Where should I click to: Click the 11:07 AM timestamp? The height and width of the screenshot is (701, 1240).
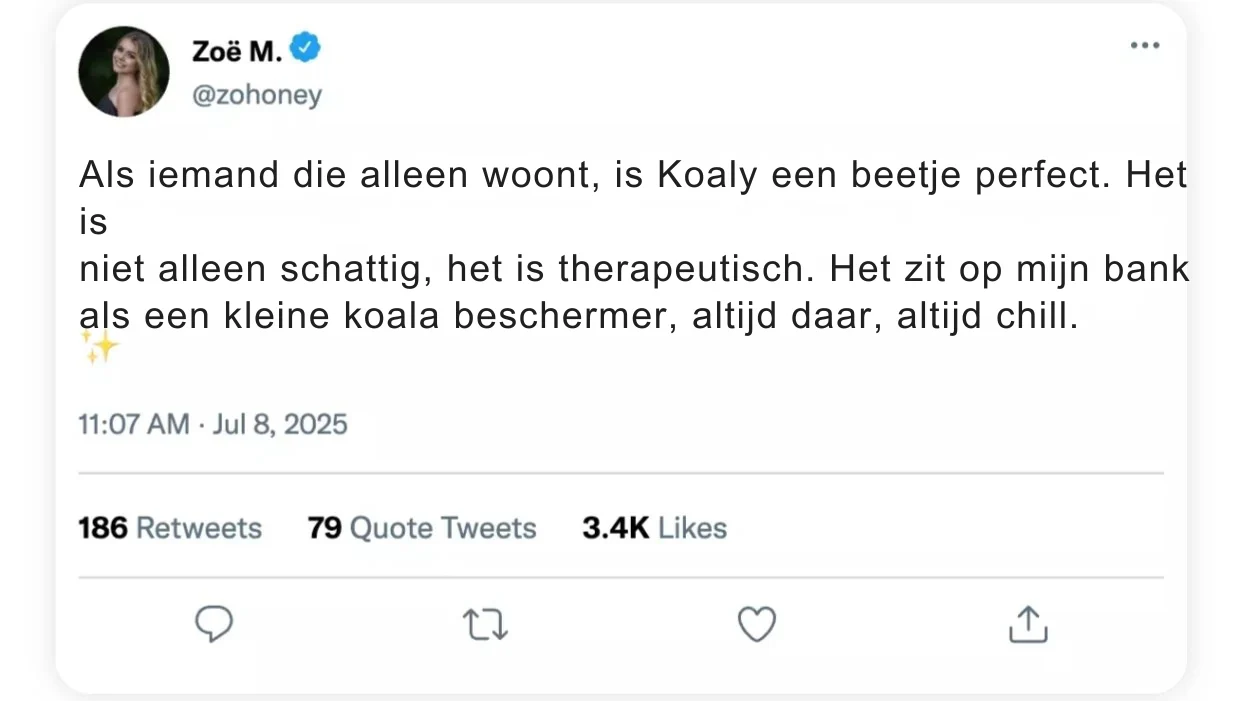point(133,424)
